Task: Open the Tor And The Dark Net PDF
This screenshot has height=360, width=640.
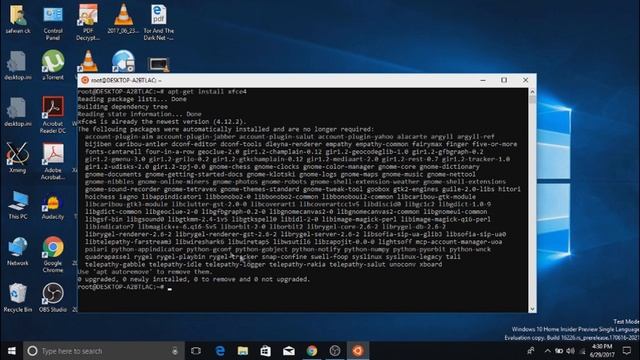Action: (158, 22)
